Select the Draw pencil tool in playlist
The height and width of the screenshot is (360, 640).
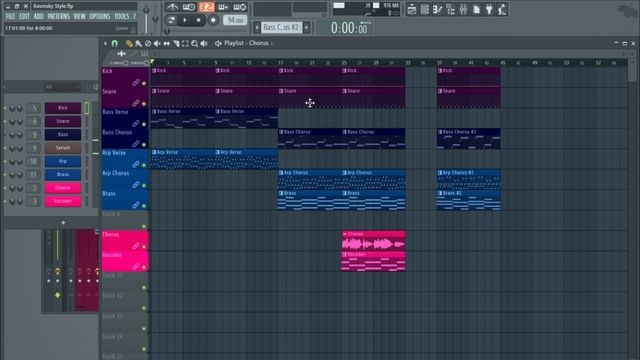(129, 43)
